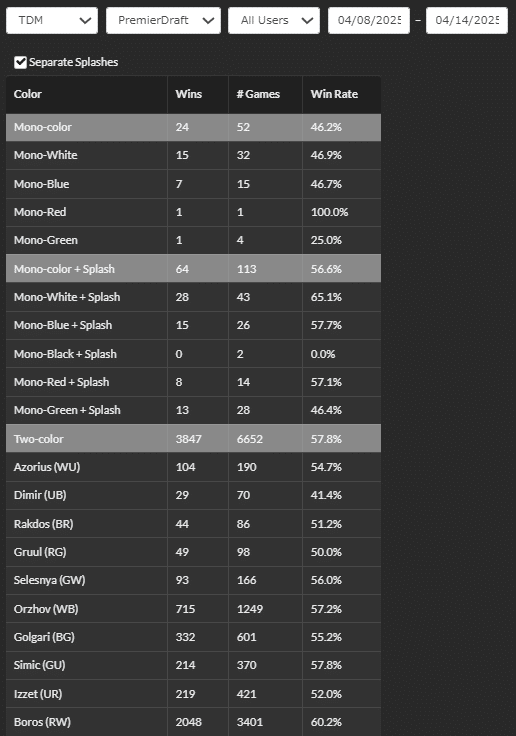Image resolution: width=516 pixels, height=736 pixels.
Task: Click the Orzhov (WB) row
Action: click(193, 609)
